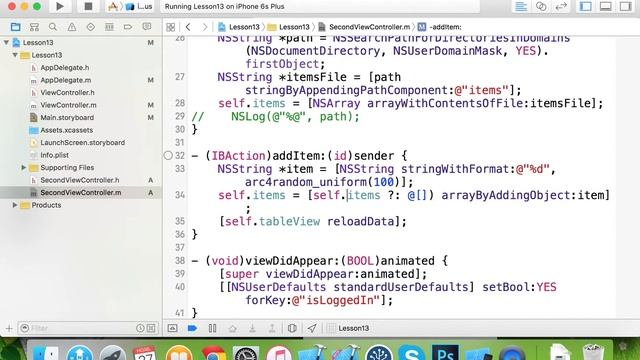Expand the Products group
Viewport: 640px width, 360px height.
coord(15,205)
